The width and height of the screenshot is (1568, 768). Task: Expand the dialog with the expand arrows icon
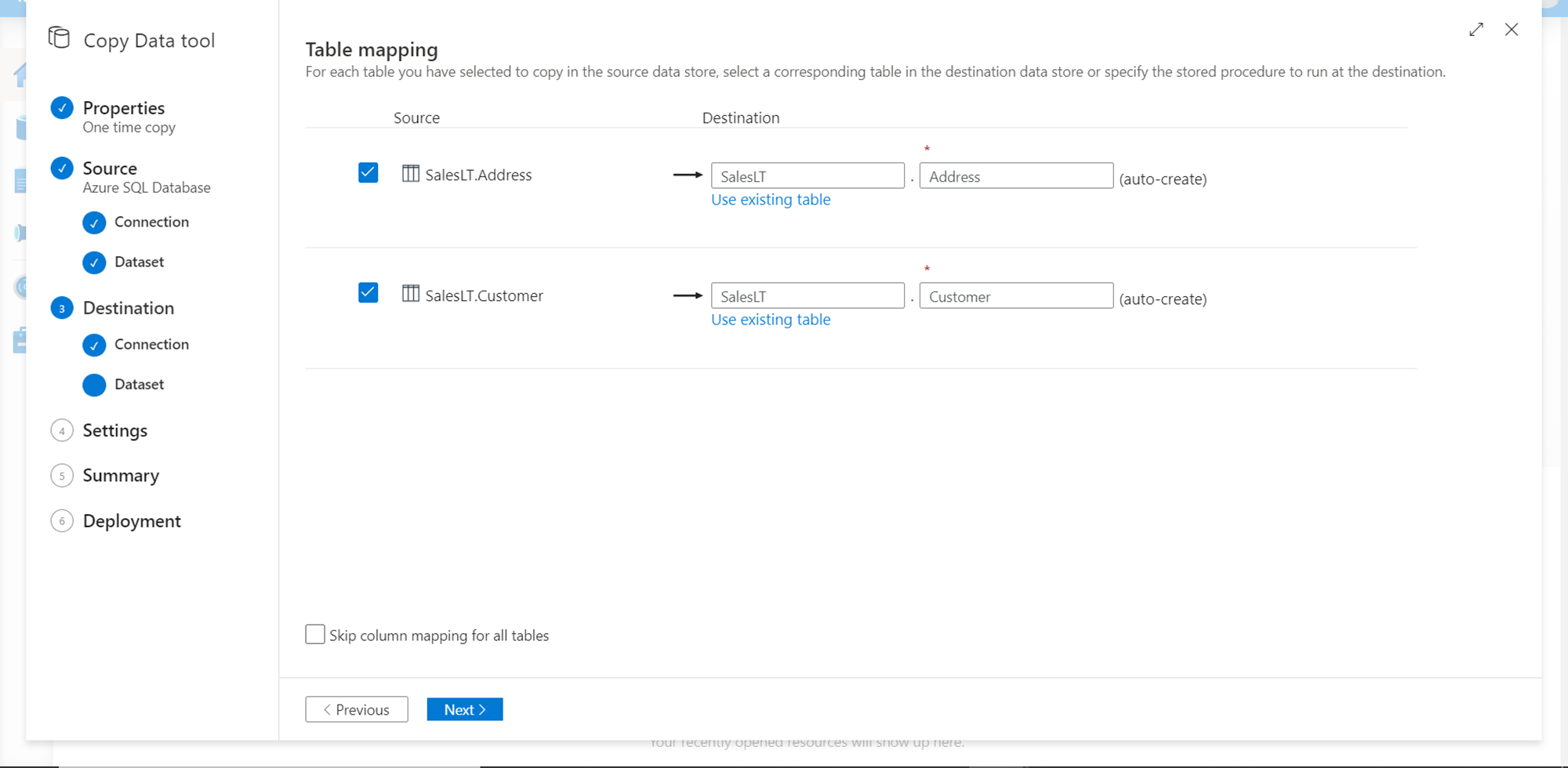click(1476, 30)
